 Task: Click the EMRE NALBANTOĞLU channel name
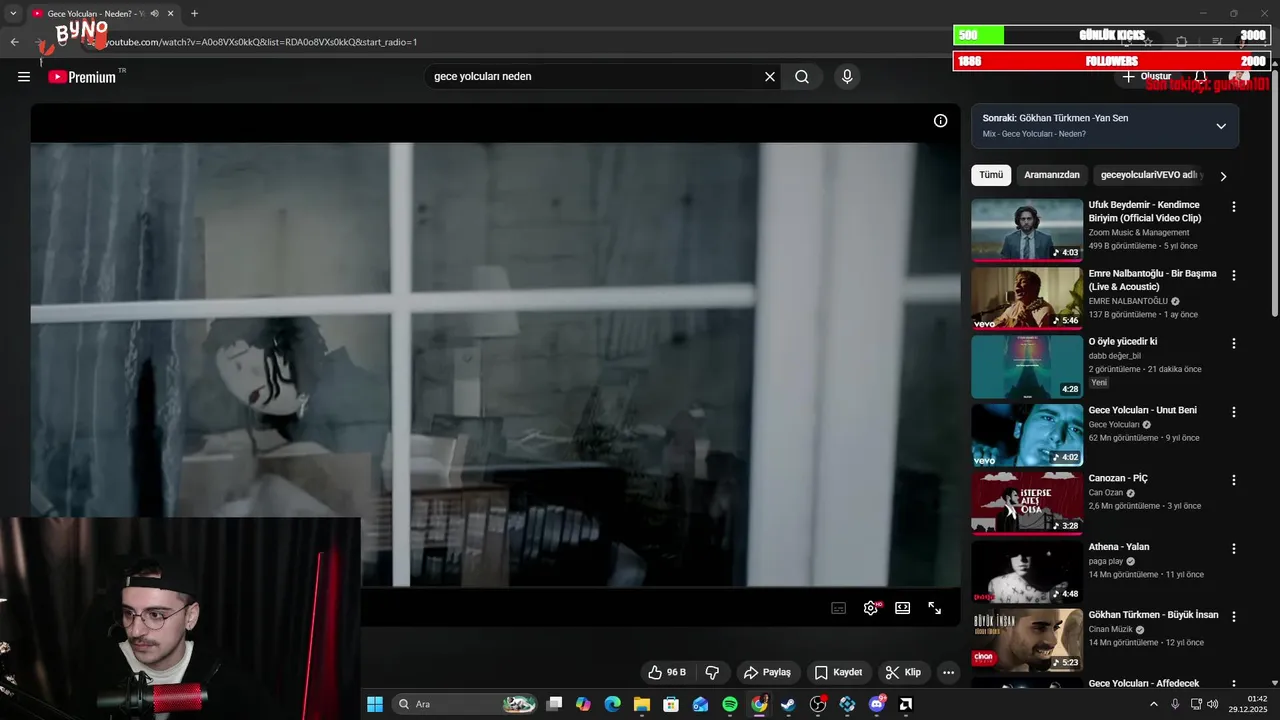[x=1128, y=301]
